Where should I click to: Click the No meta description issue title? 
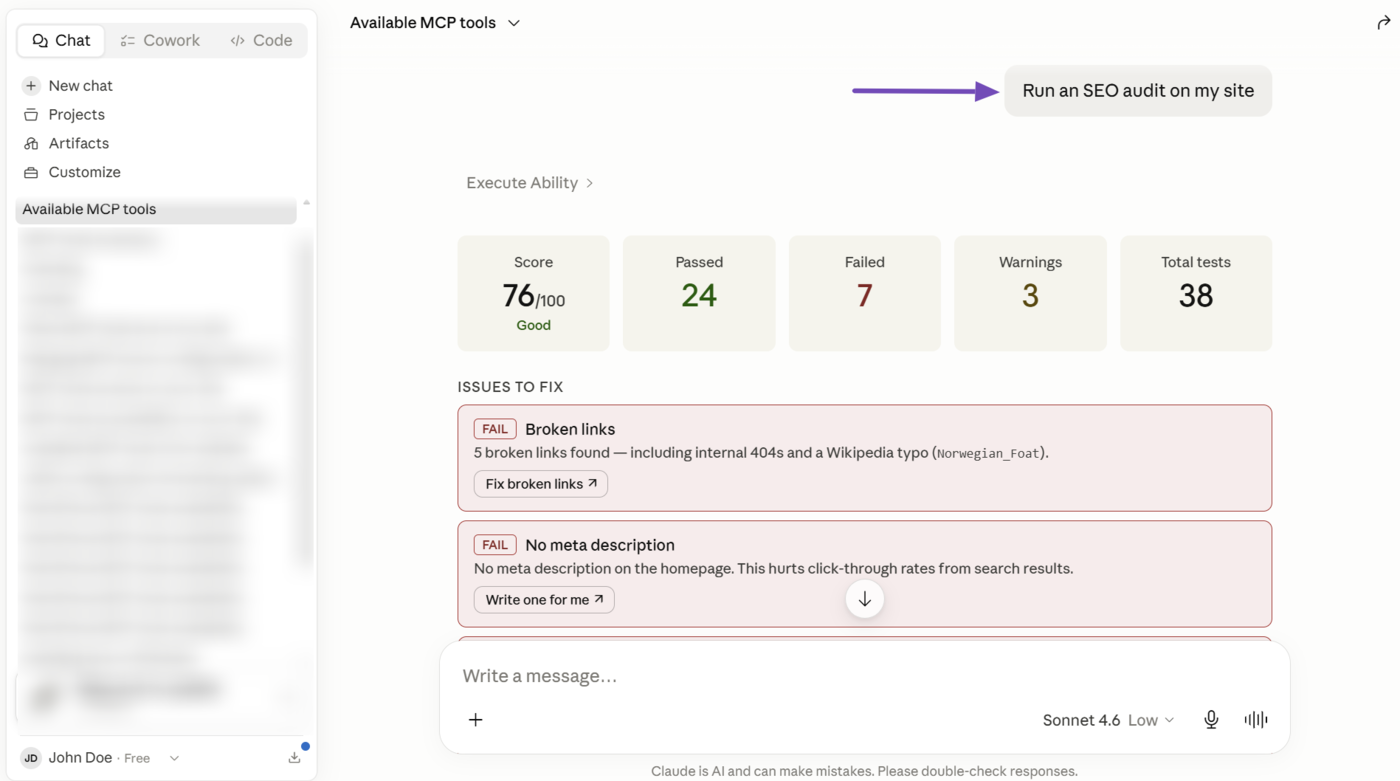point(600,545)
